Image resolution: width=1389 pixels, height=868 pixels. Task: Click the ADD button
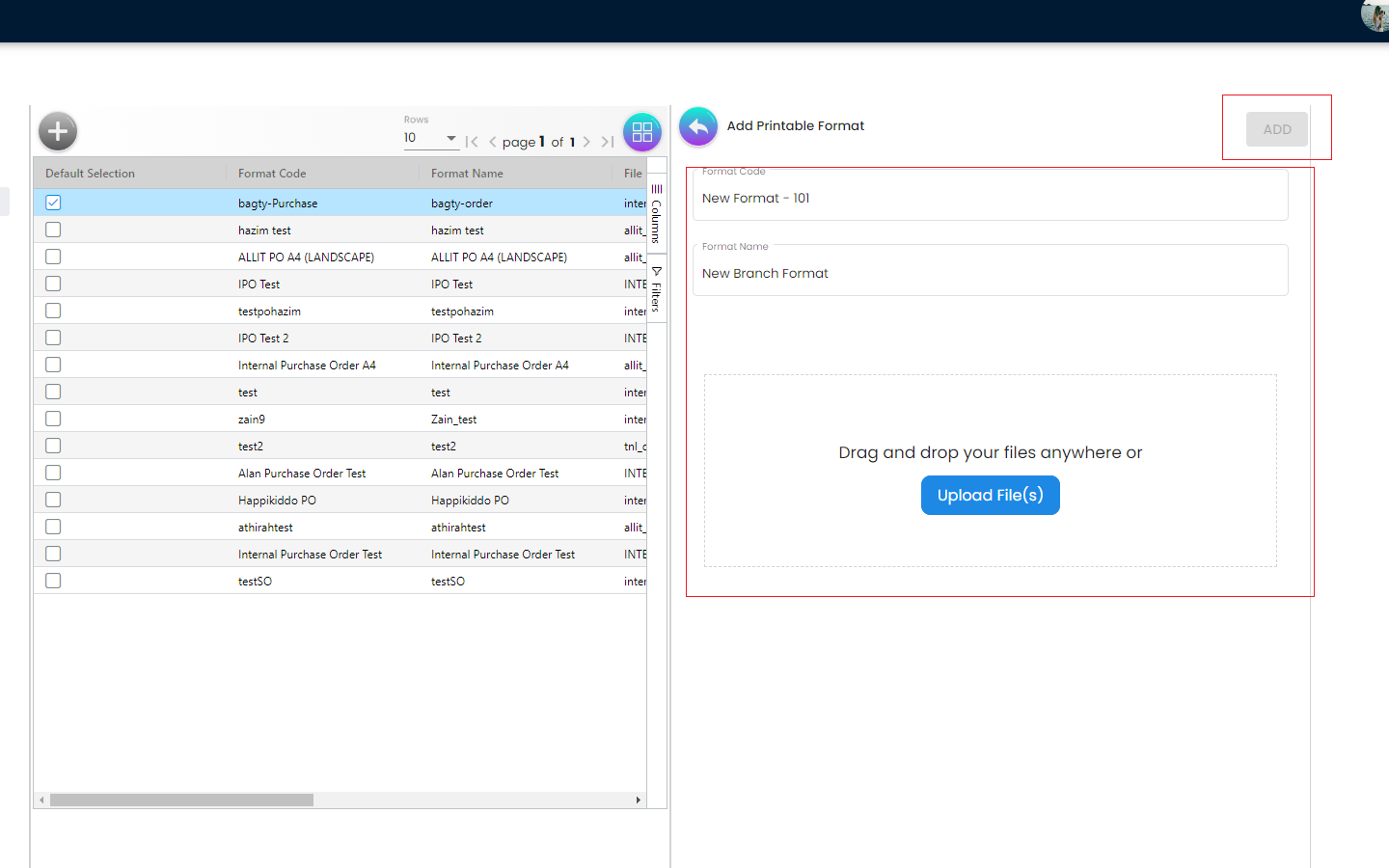(x=1276, y=129)
